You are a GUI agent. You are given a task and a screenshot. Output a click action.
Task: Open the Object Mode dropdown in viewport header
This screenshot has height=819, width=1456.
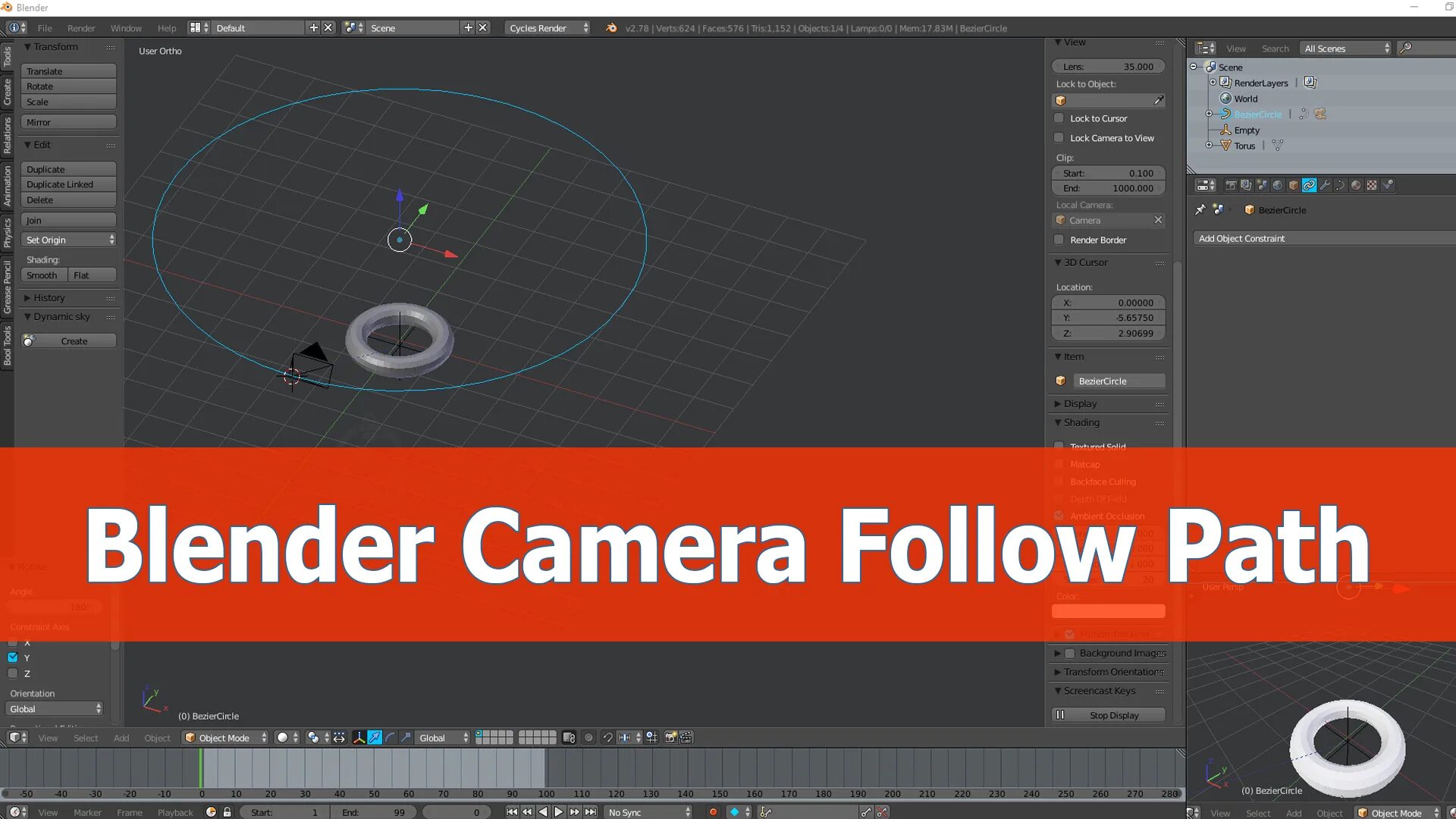[226, 738]
